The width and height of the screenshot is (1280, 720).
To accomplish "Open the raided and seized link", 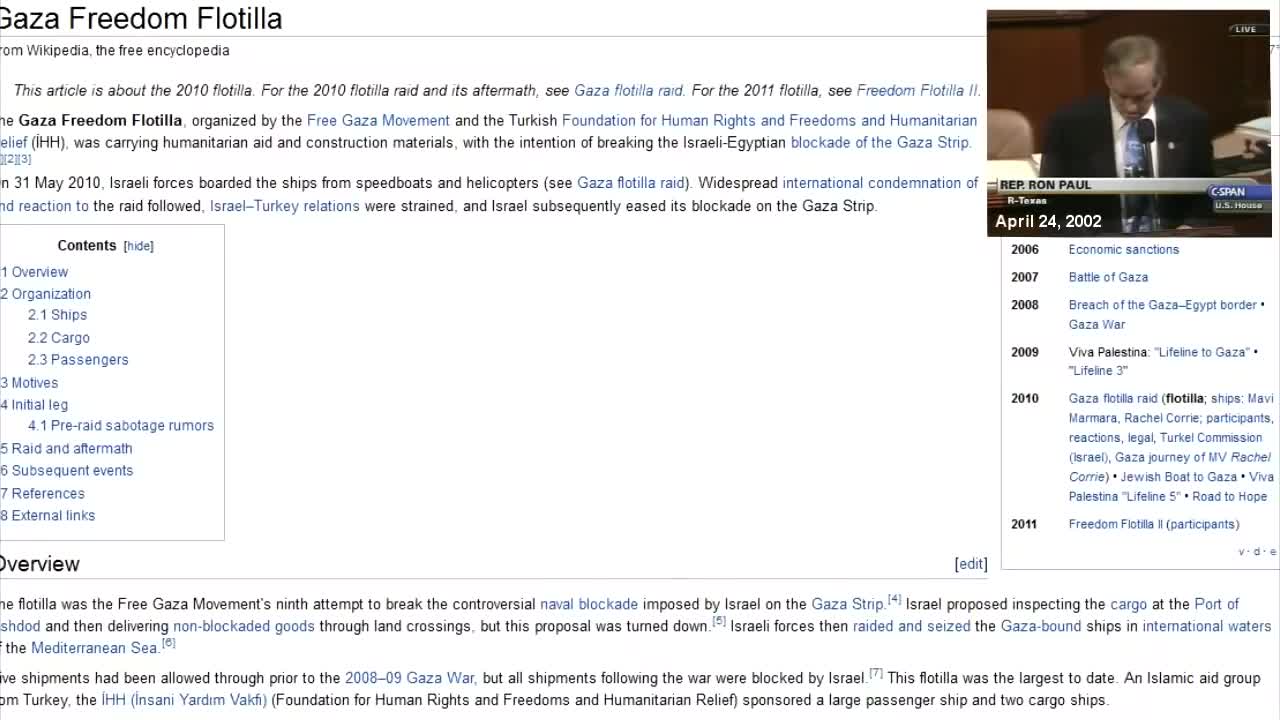I will point(911,626).
